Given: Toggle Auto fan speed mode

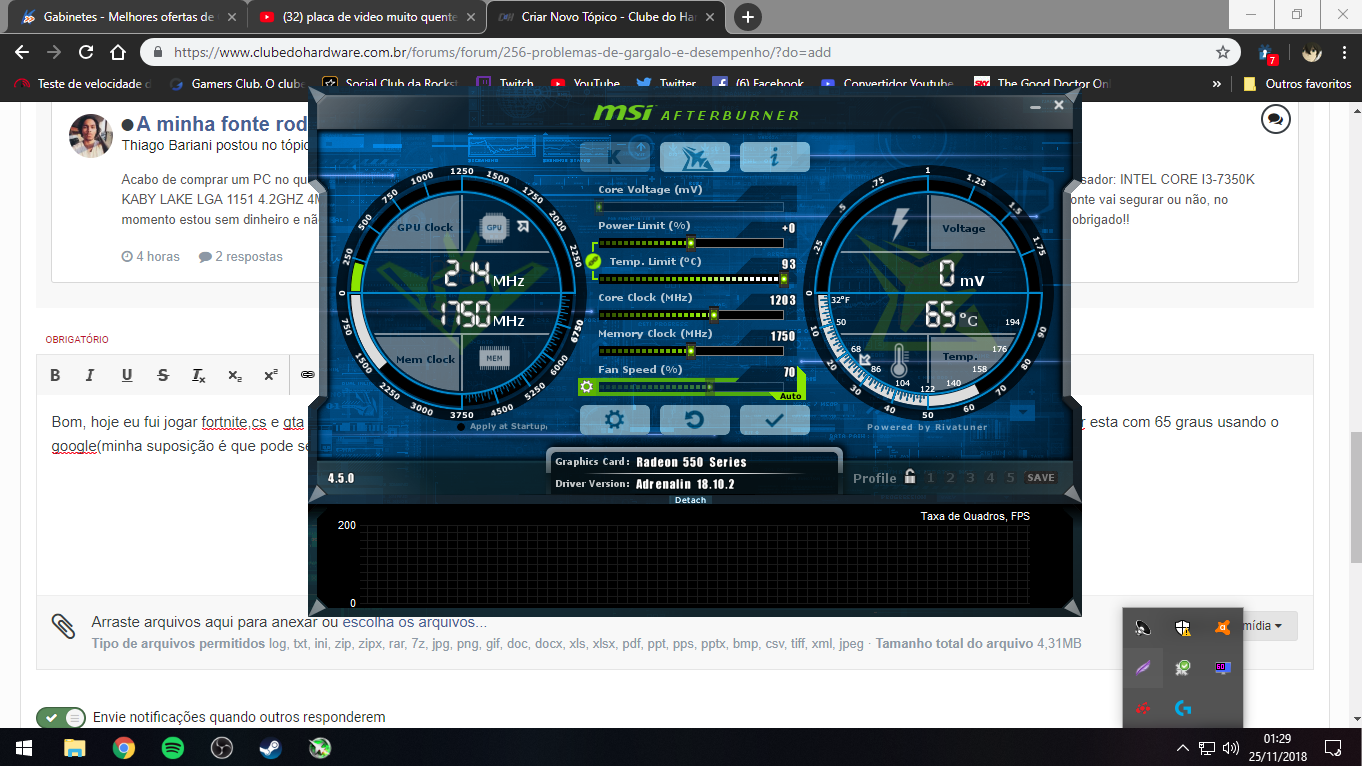Looking at the screenshot, I should pyautogui.click(x=790, y=396).
